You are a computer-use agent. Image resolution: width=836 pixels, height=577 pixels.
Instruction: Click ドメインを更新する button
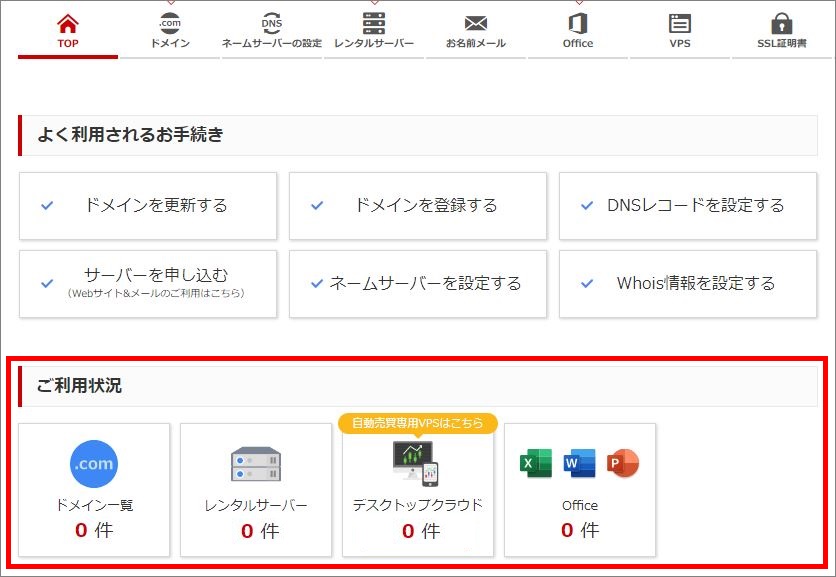148,206
